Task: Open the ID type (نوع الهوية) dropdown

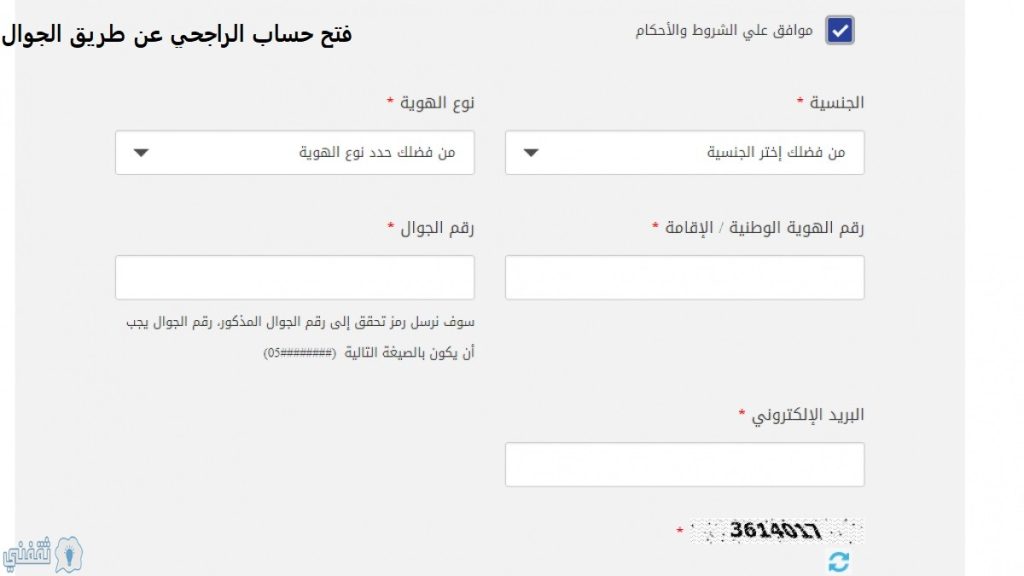Action: 295,153
